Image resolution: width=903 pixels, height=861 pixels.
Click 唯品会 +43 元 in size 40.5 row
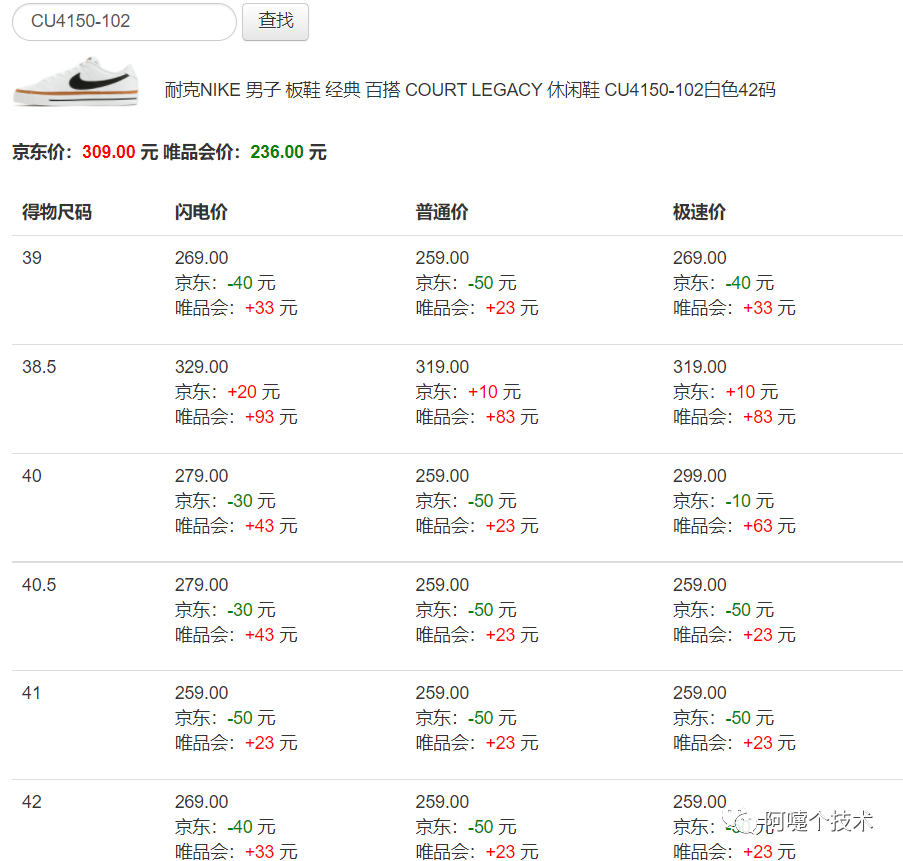236,635
